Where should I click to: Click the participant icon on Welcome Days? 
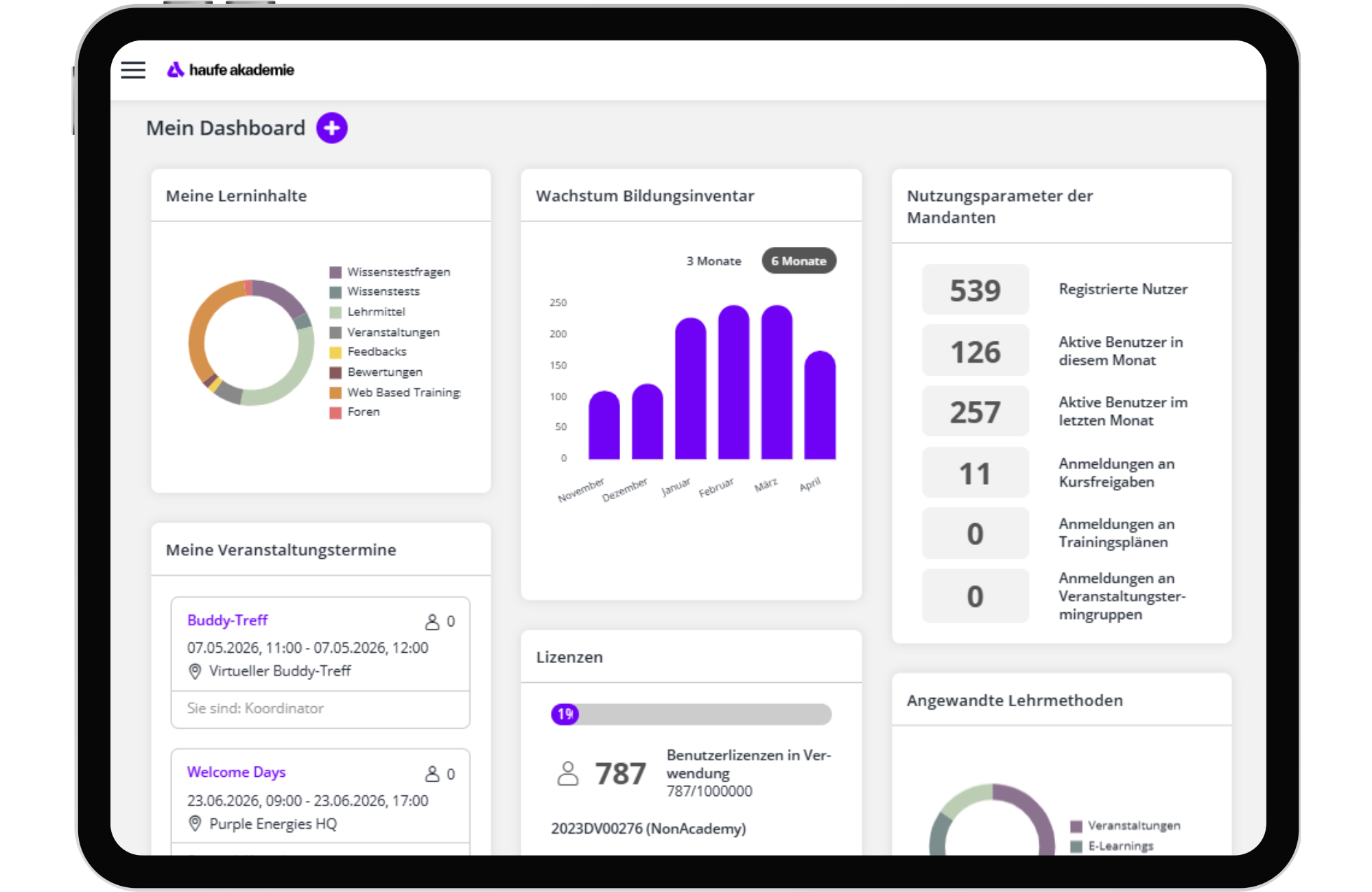click(432, 774)
